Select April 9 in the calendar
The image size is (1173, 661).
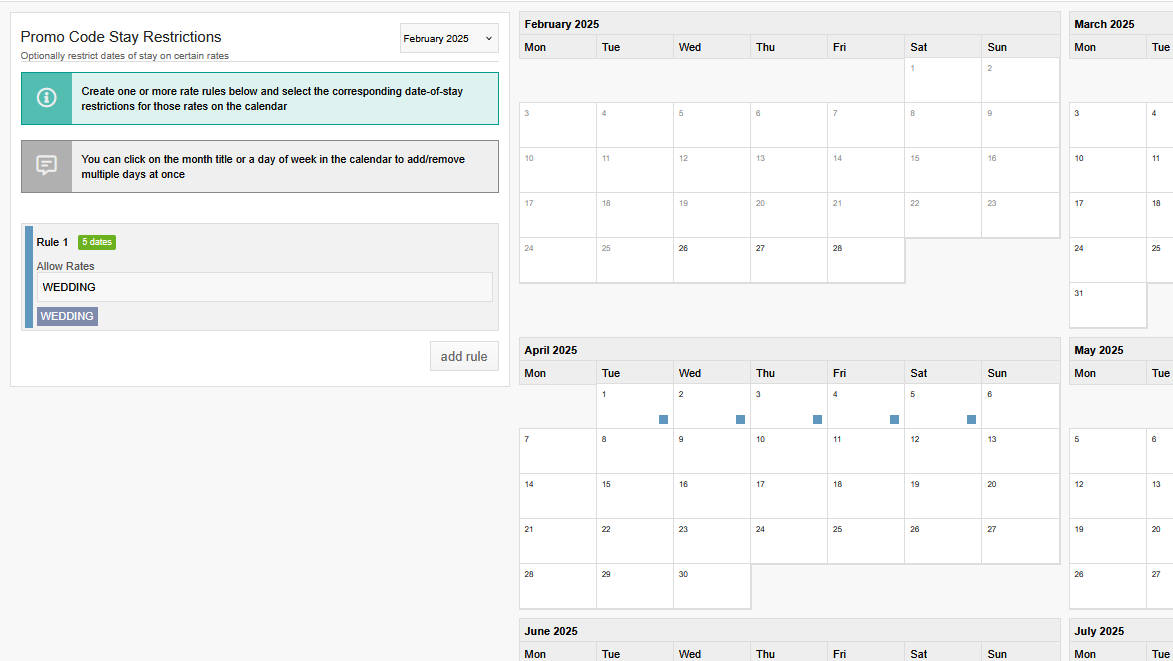pos(711,451)
